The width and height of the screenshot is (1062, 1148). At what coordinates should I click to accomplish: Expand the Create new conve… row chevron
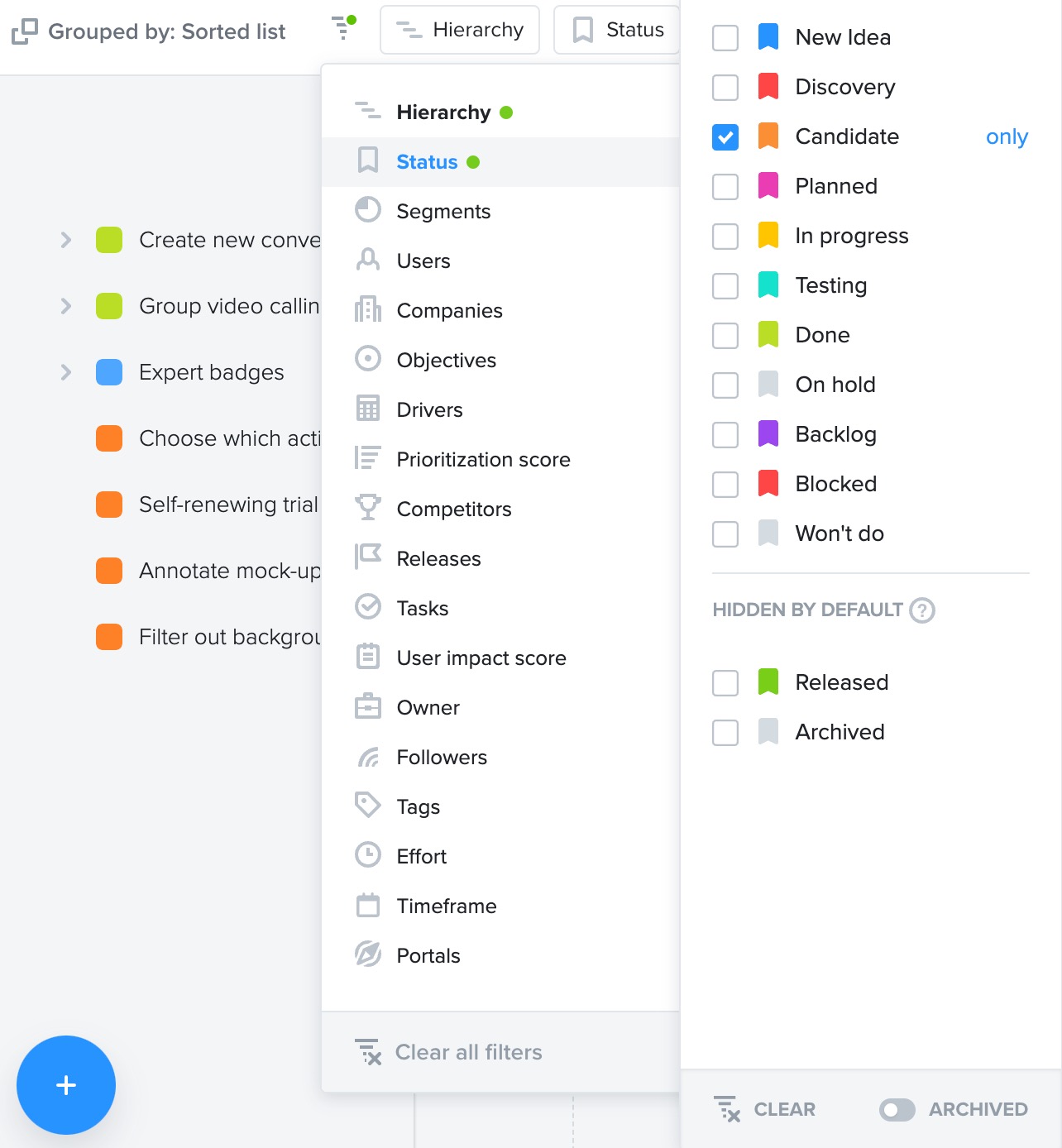[66, 240]
